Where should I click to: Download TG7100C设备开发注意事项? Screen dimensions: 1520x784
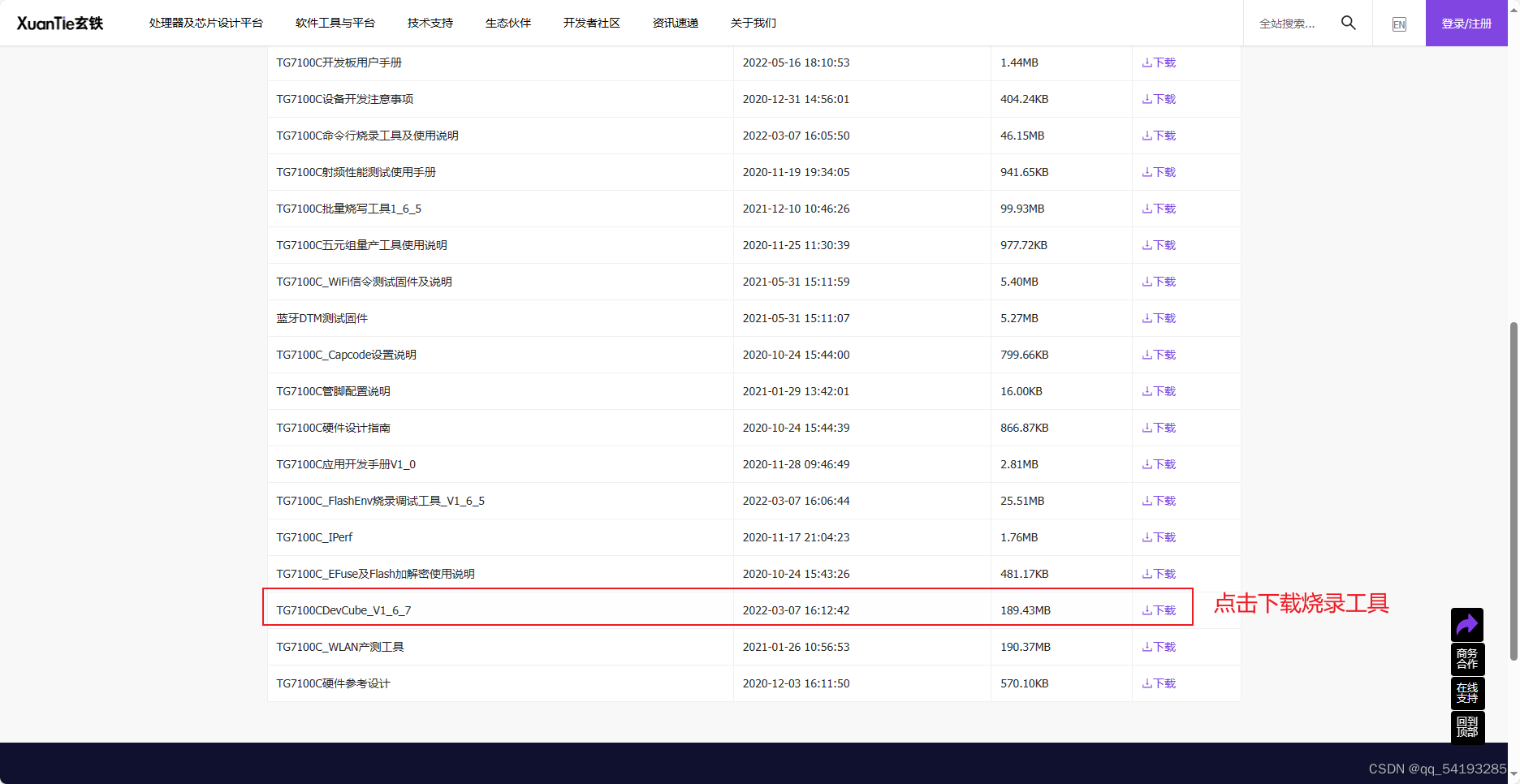click(1159, 99)
